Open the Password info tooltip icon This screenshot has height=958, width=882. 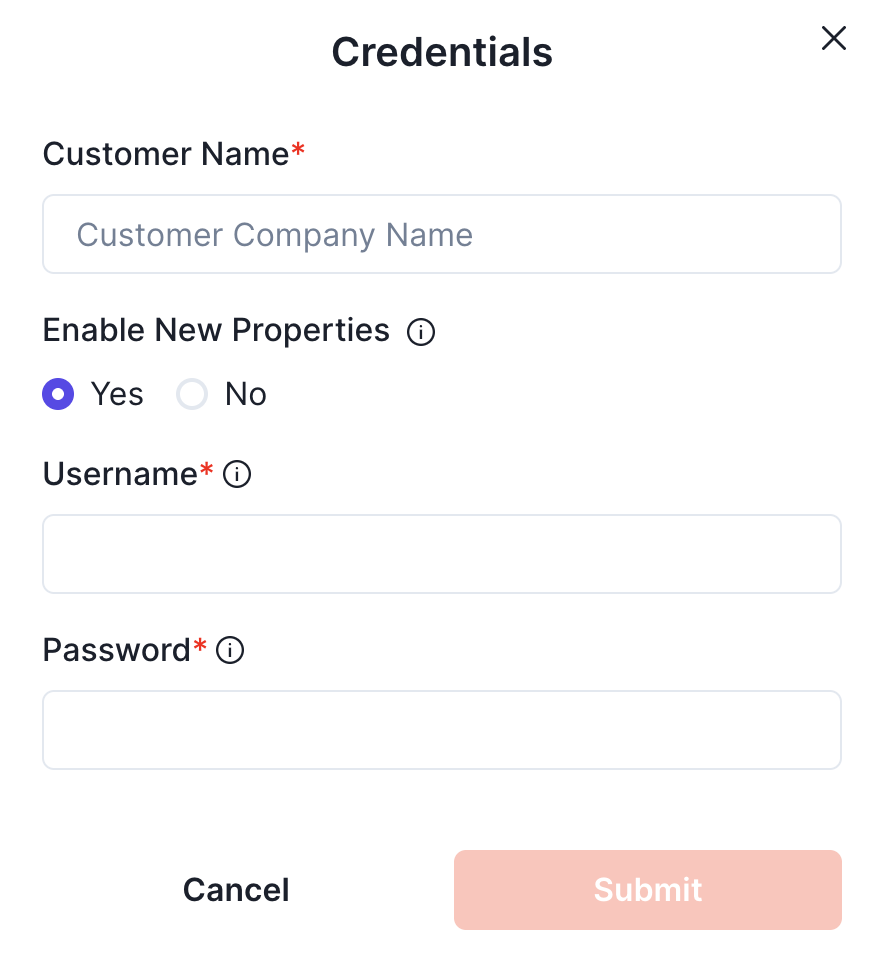(230, 651)
